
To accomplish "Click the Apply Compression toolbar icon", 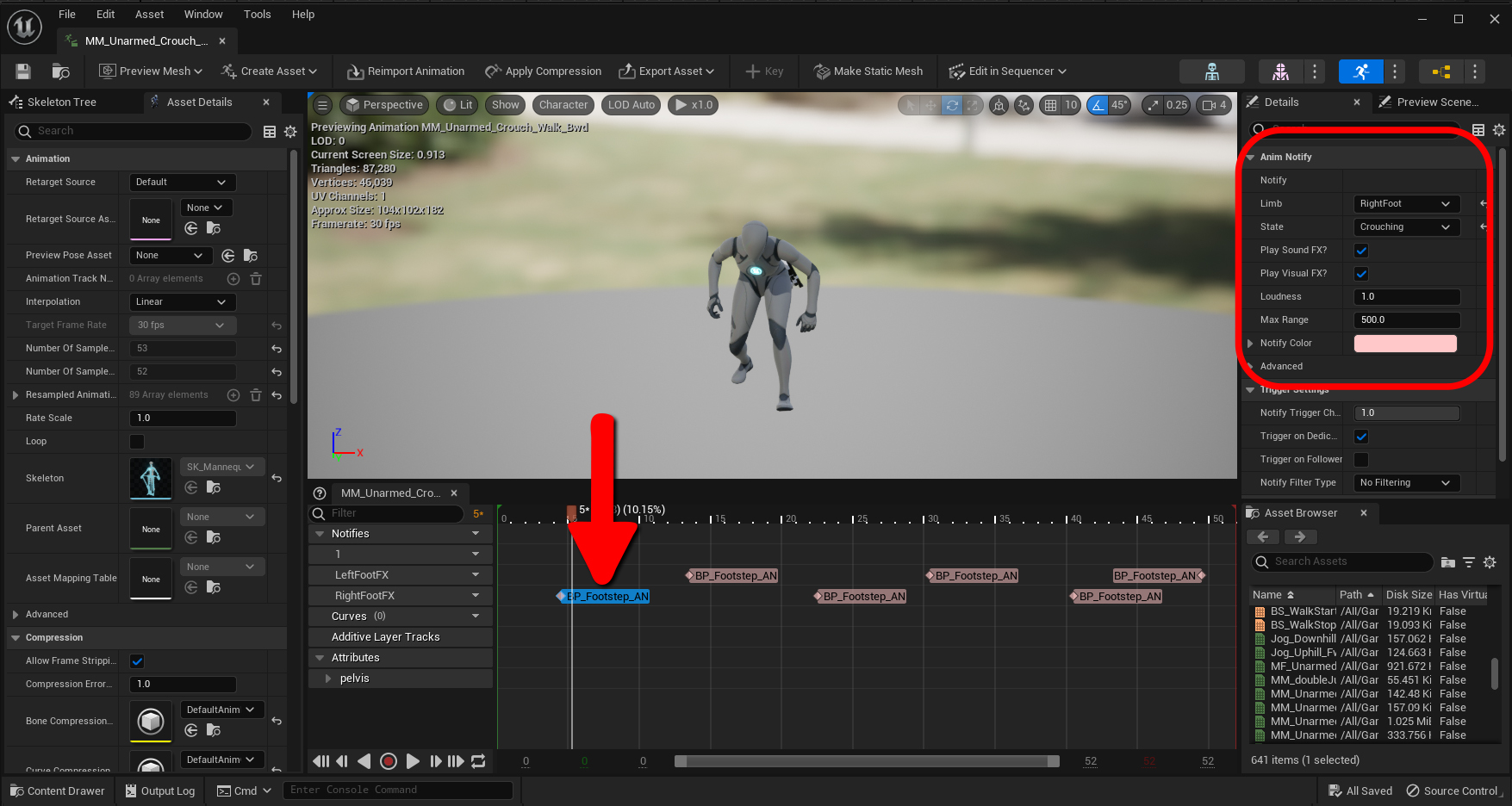I will tap(495, 71).
